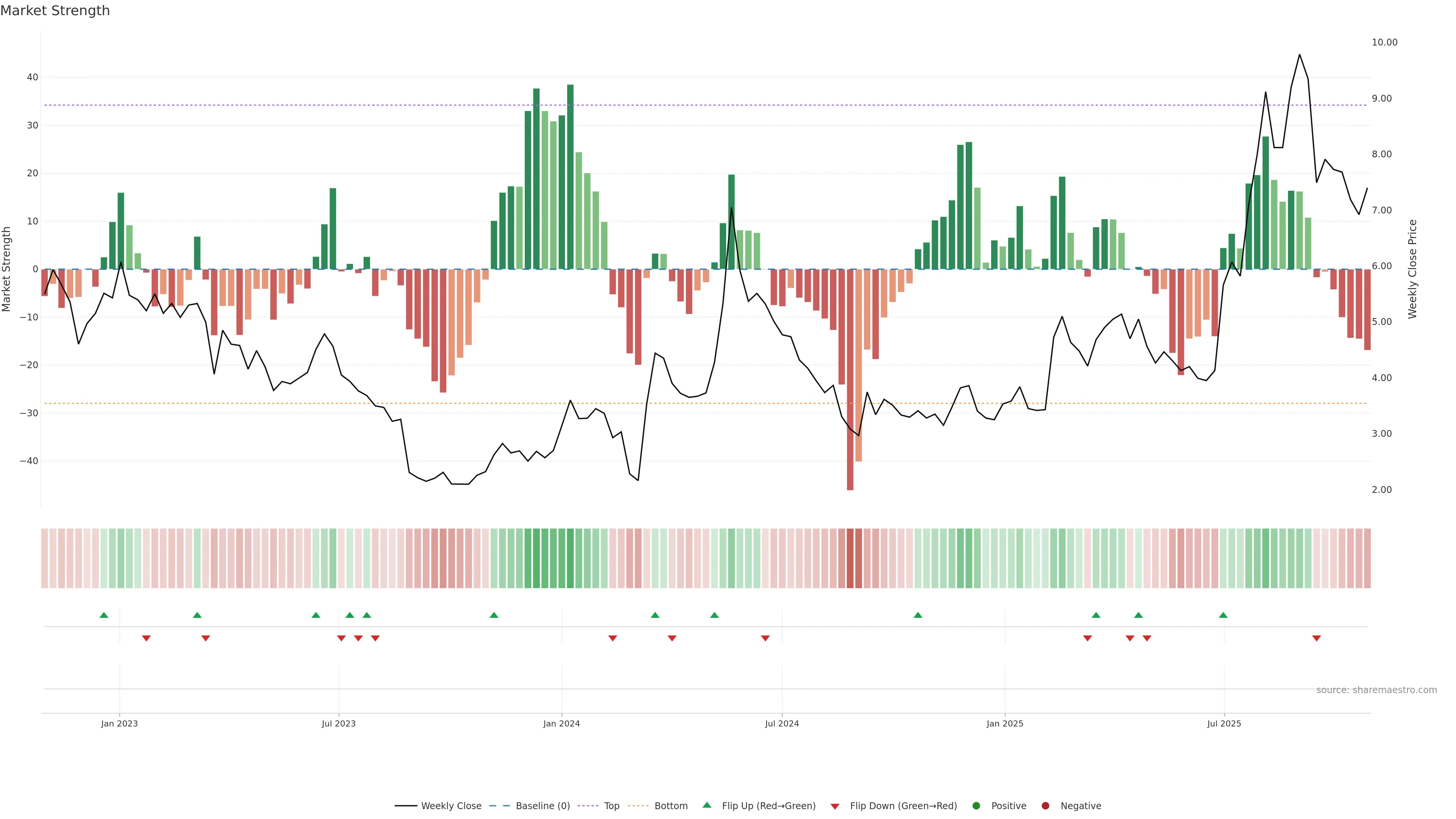Click the rightmost green flip-up triangle marker
The width and height of the screenshot is (1456, 819).
[x=1223, y=615]
